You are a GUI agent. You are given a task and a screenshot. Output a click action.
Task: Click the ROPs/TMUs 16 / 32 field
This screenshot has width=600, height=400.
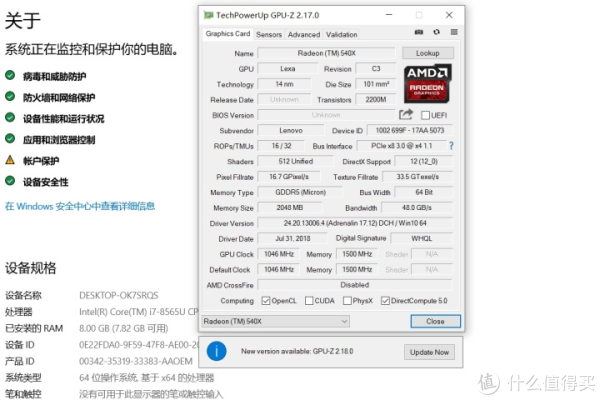point(281,146)
